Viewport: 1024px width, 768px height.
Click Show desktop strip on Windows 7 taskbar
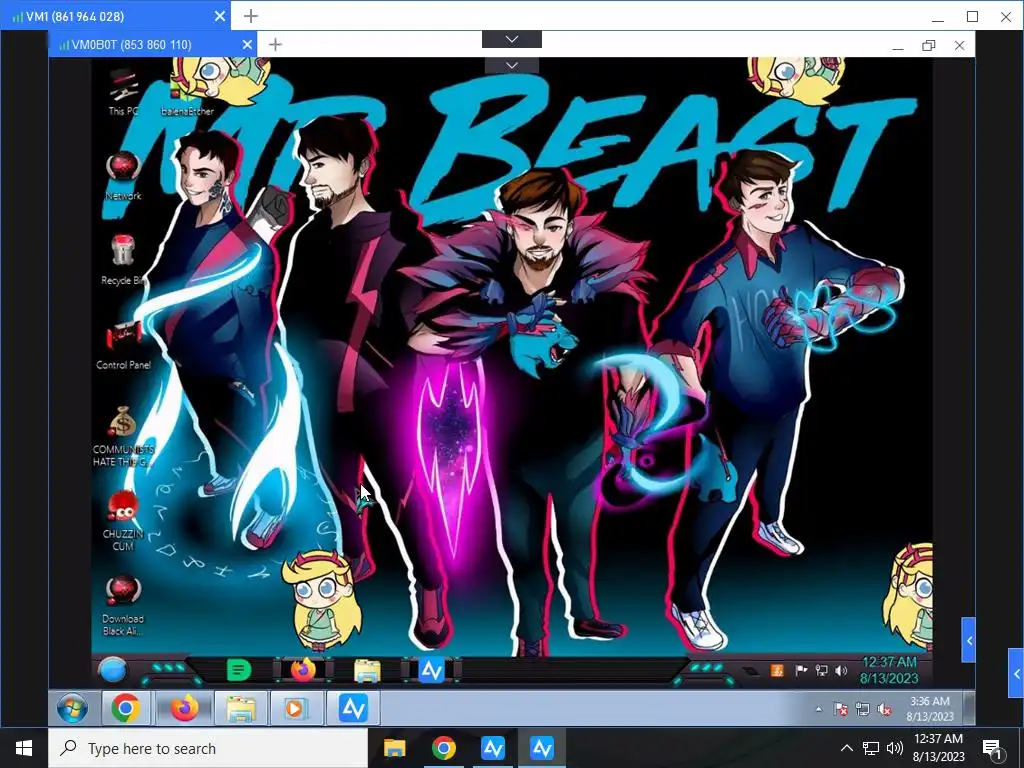[x=969, y=709]
